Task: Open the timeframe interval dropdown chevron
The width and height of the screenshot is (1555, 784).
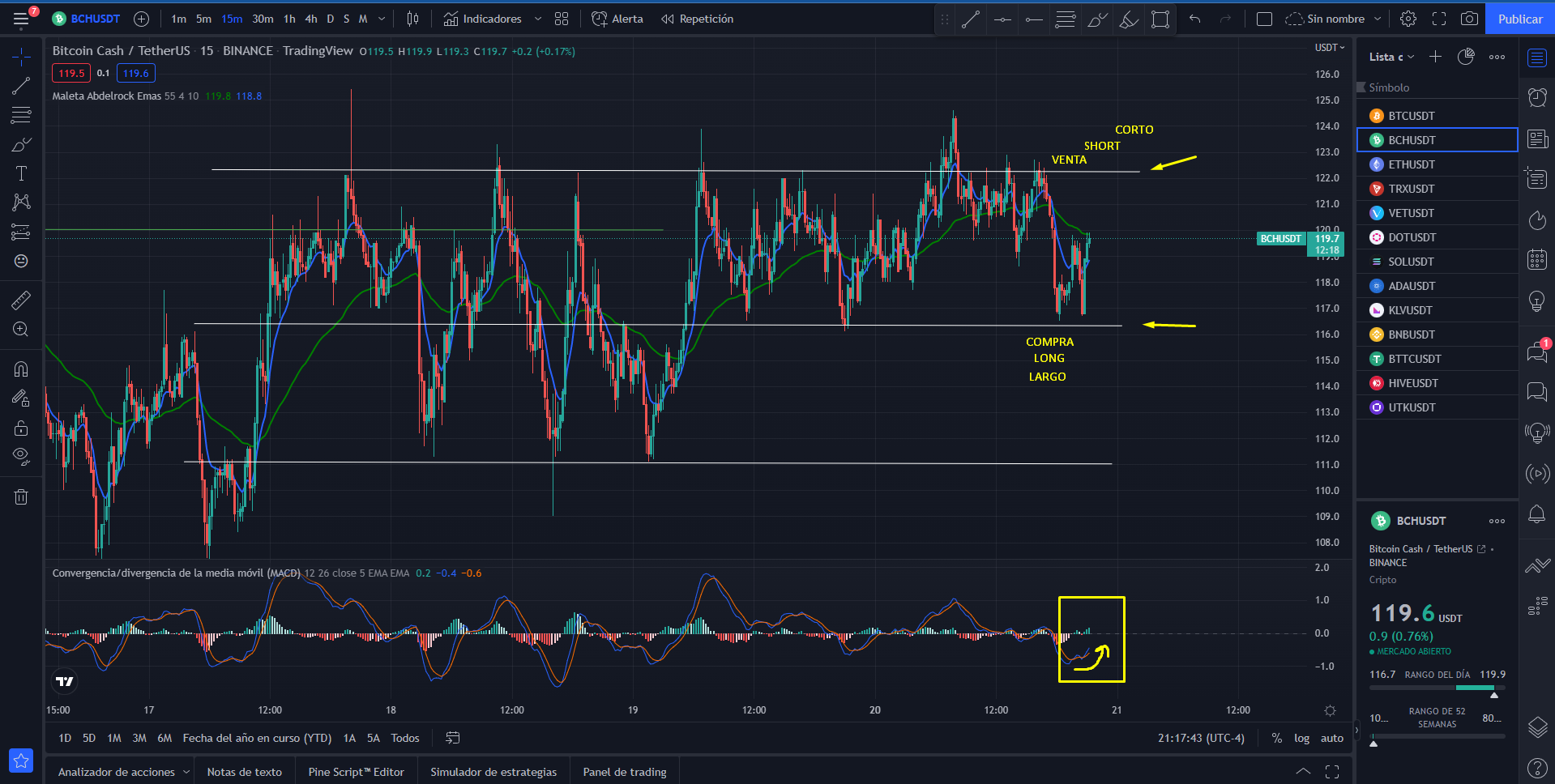Action: pos(382,19)
